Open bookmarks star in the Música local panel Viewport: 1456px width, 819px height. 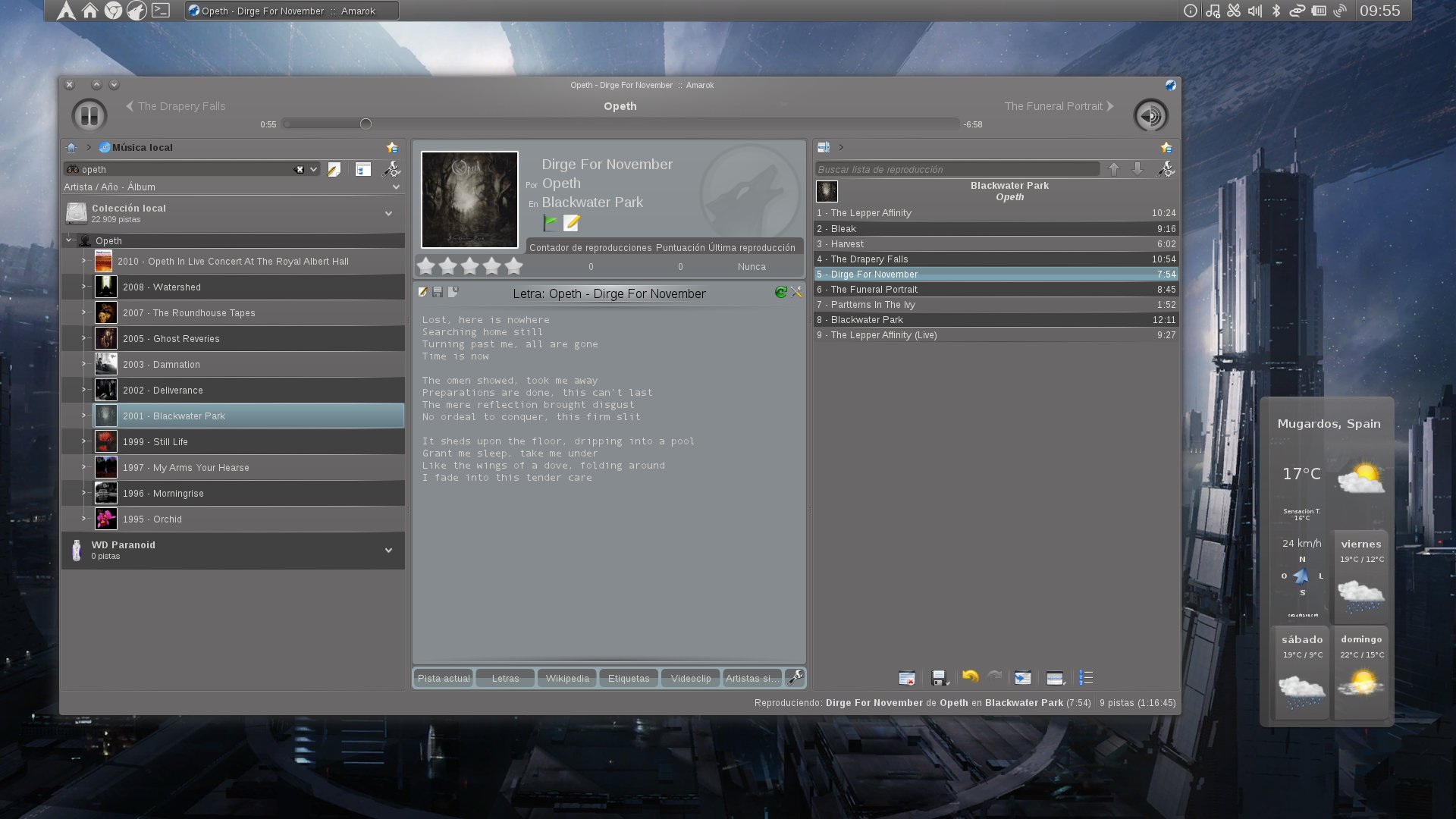(x=392, y=148)
